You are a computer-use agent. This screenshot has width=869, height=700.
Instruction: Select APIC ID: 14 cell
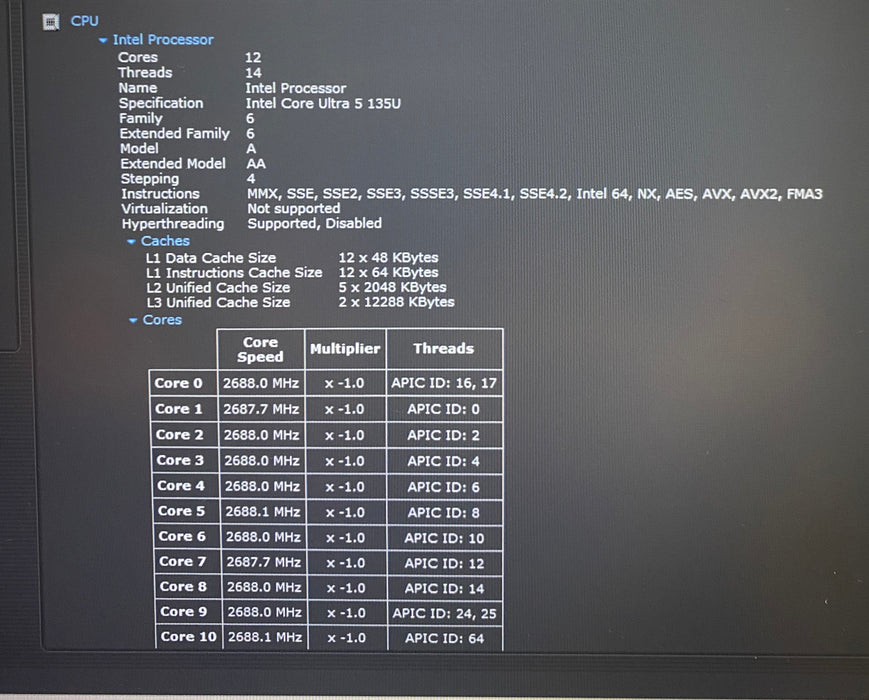coord(444,589)
